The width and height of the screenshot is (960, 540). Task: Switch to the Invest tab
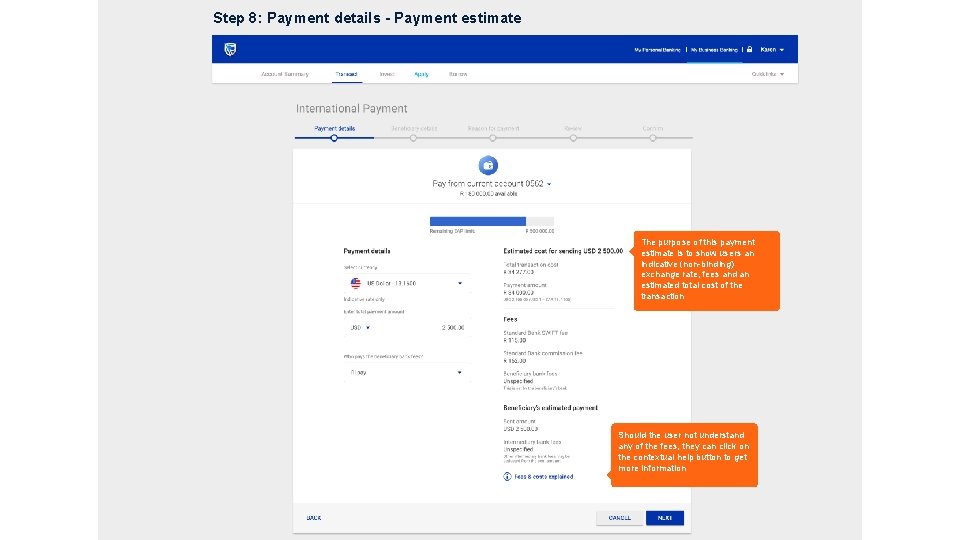pos(387,74)
